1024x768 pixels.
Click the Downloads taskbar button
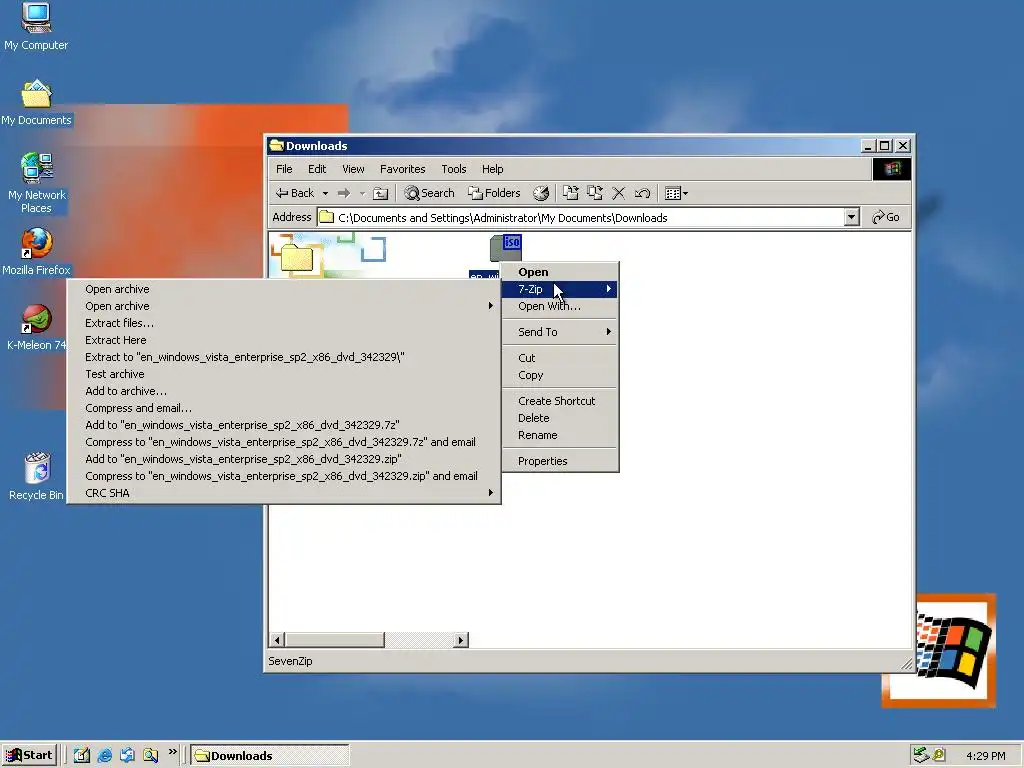270,755
